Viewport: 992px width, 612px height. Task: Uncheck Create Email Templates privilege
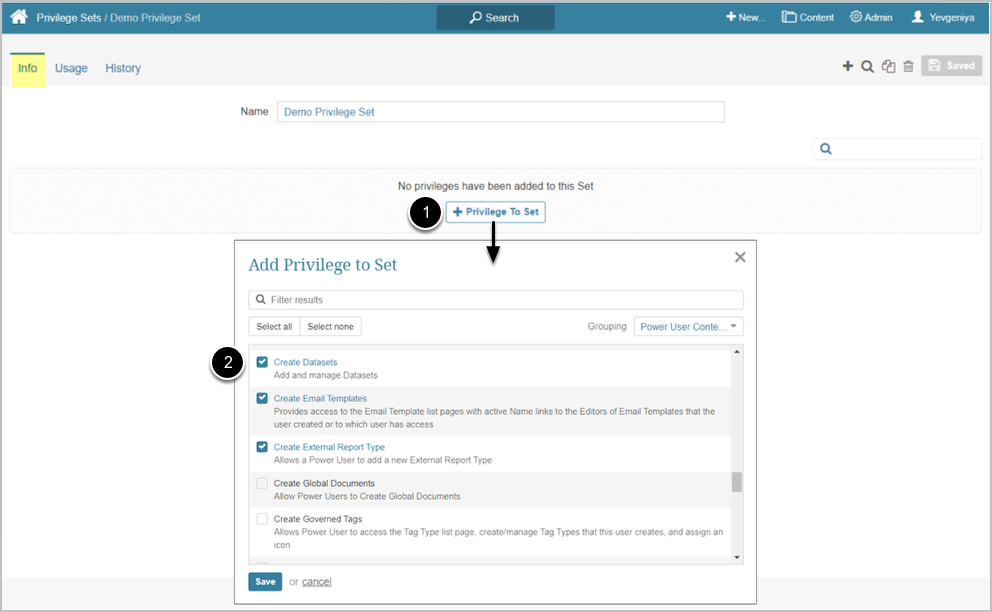point(262,398)
